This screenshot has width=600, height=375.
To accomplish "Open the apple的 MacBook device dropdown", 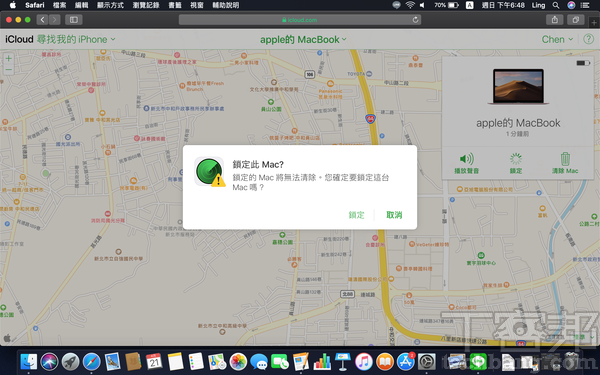I will (303, 39).
